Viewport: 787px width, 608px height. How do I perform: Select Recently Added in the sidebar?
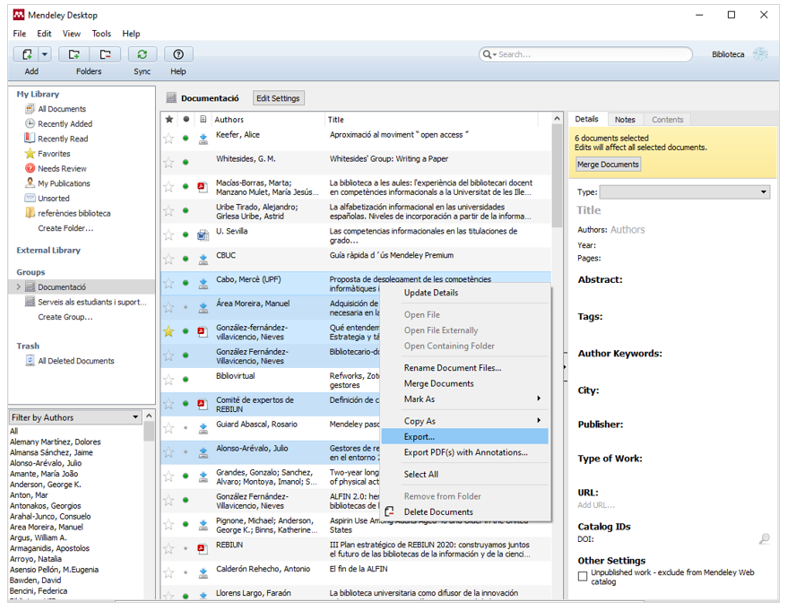65,124
